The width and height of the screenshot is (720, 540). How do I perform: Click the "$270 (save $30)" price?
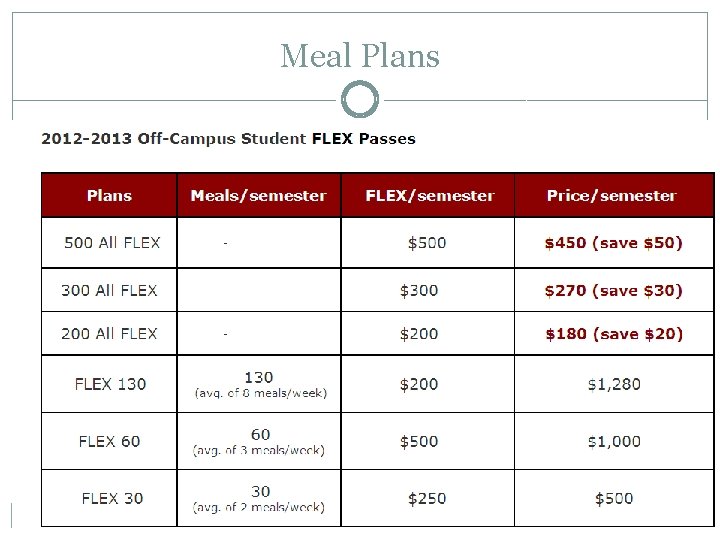[613, 290]
